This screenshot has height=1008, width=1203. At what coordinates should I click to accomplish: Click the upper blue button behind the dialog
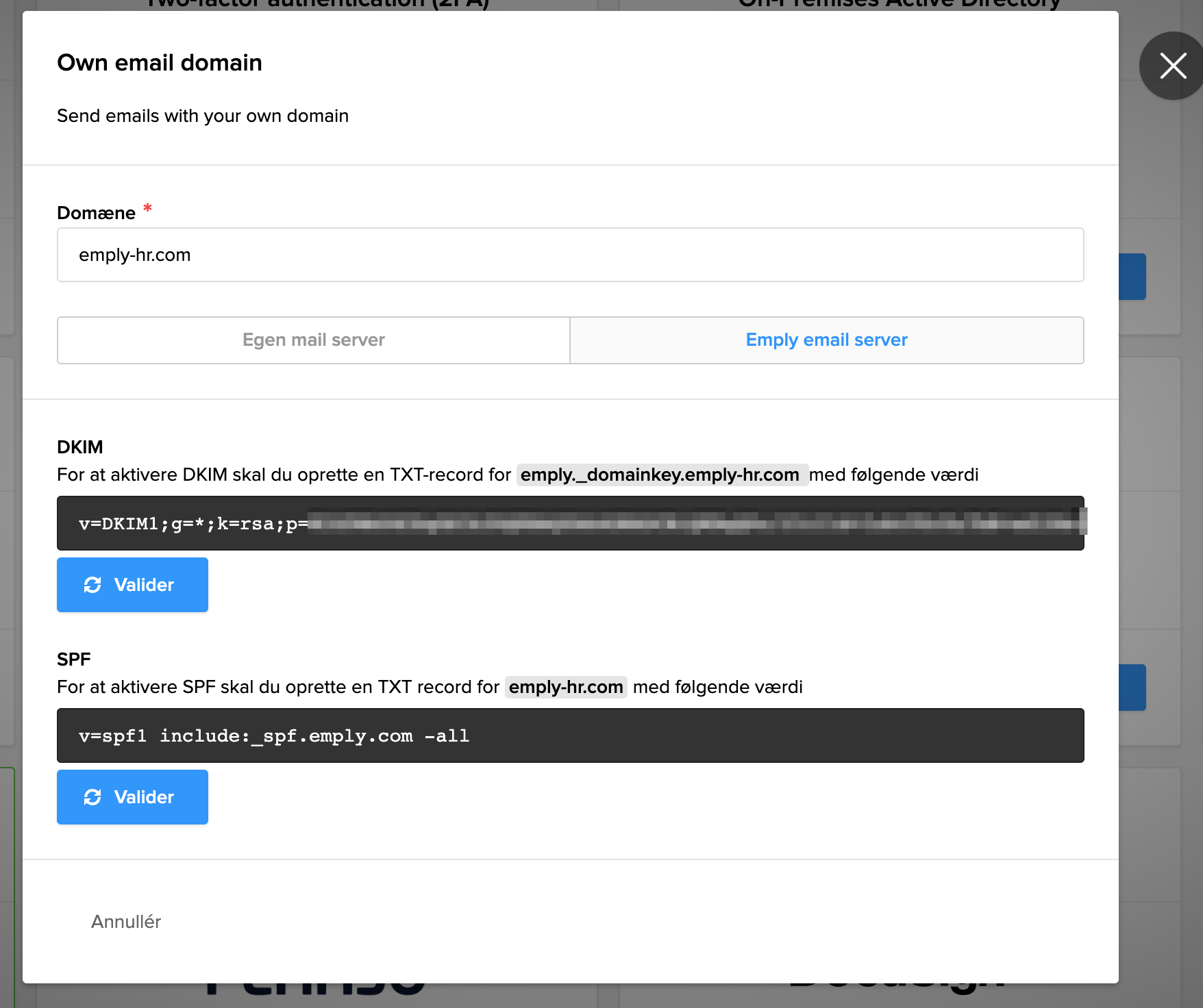(1132, 277)
